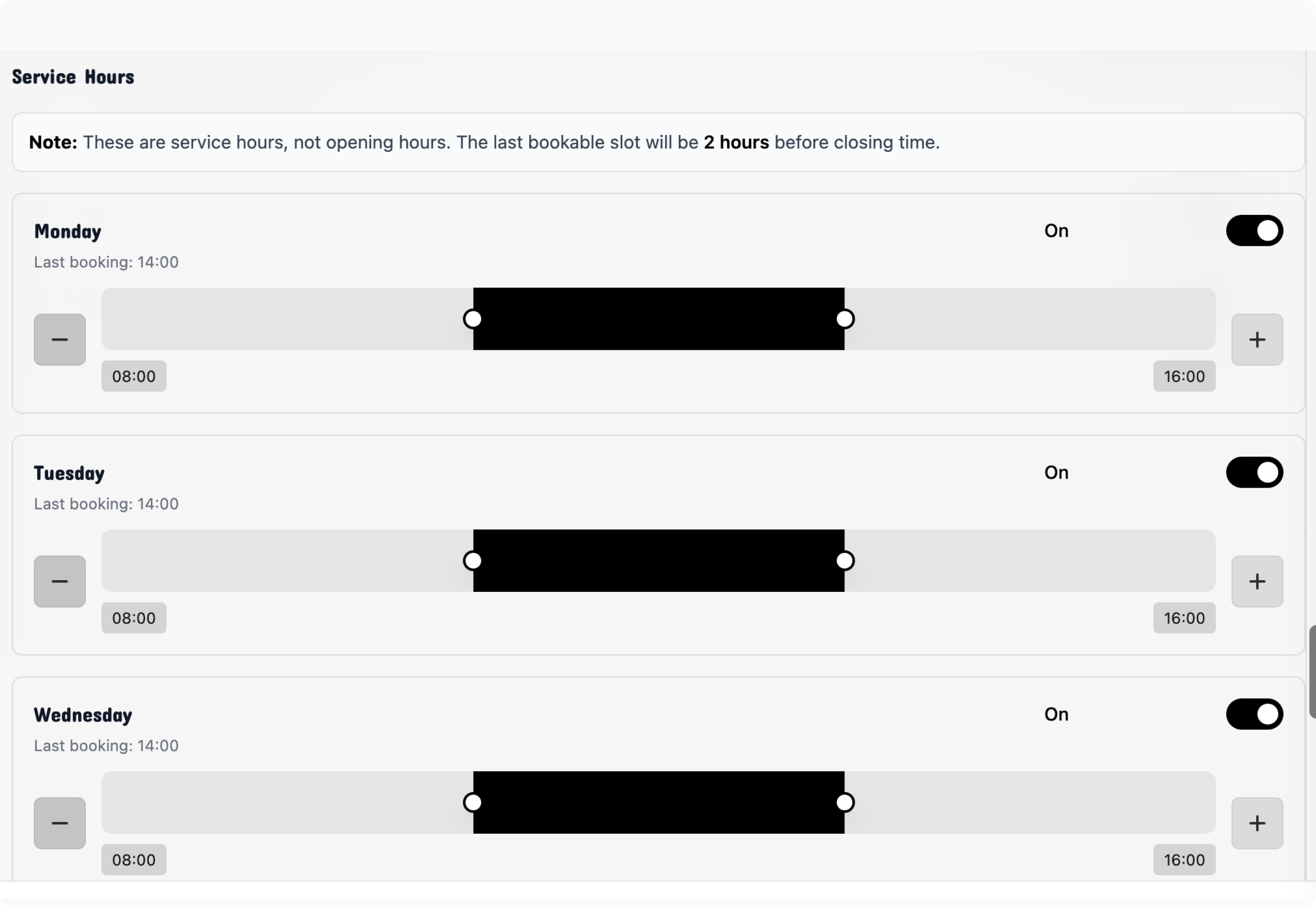Click Monday's 08:00 start time label
Screen dimensions: 1316x907
coord(134,376)
